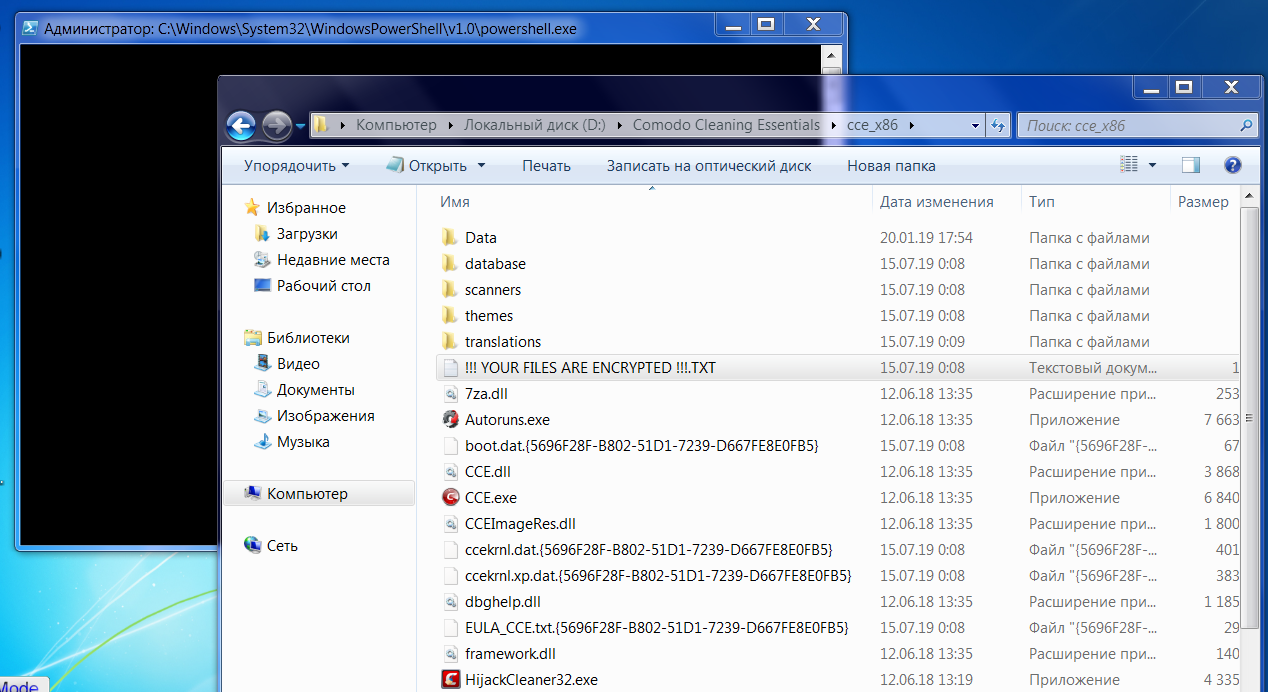Select Сеть in the navigation pane
This screenshot has width=1268, height=692.
click(x=282, y=546)
